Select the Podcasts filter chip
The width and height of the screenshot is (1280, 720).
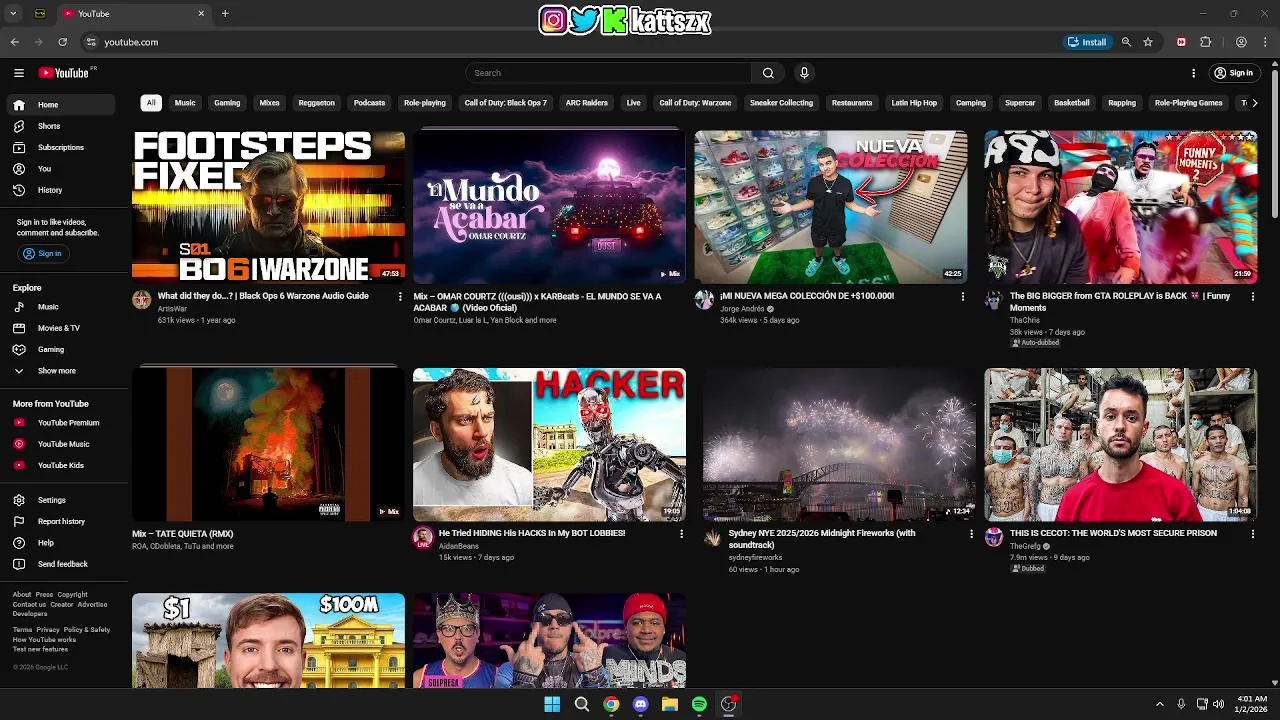[x=369, y=103]
